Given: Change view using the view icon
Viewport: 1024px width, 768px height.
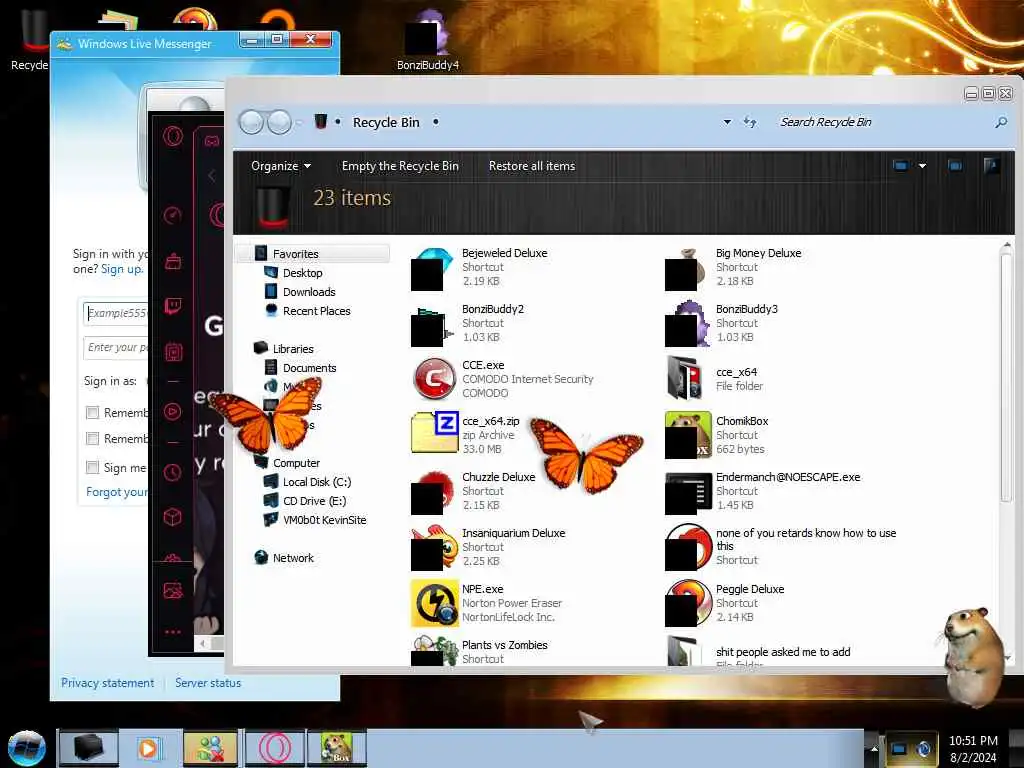Looking at the screenshot, I should coord(901,166).
